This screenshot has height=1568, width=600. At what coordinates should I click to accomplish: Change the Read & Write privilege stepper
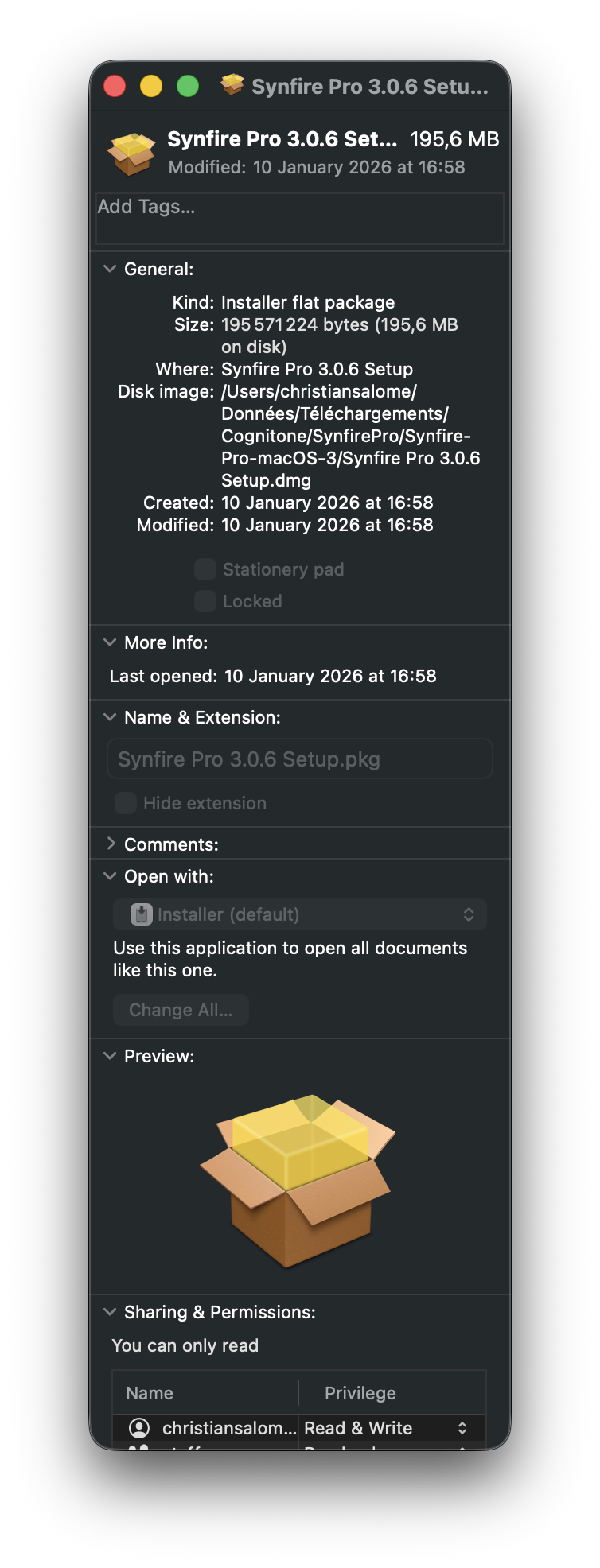click(x=462, y=1428)
